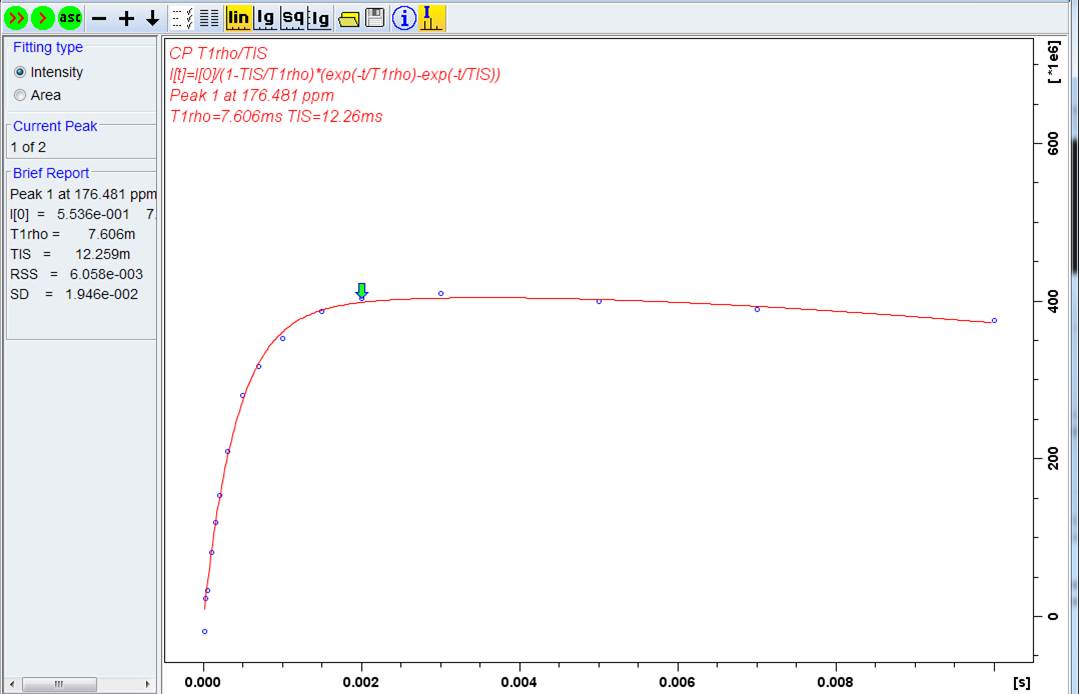The height and width of the screenshot is (694, 1079).
Task: Go to previous peak with minus button
Action: (x=99, y=18)
